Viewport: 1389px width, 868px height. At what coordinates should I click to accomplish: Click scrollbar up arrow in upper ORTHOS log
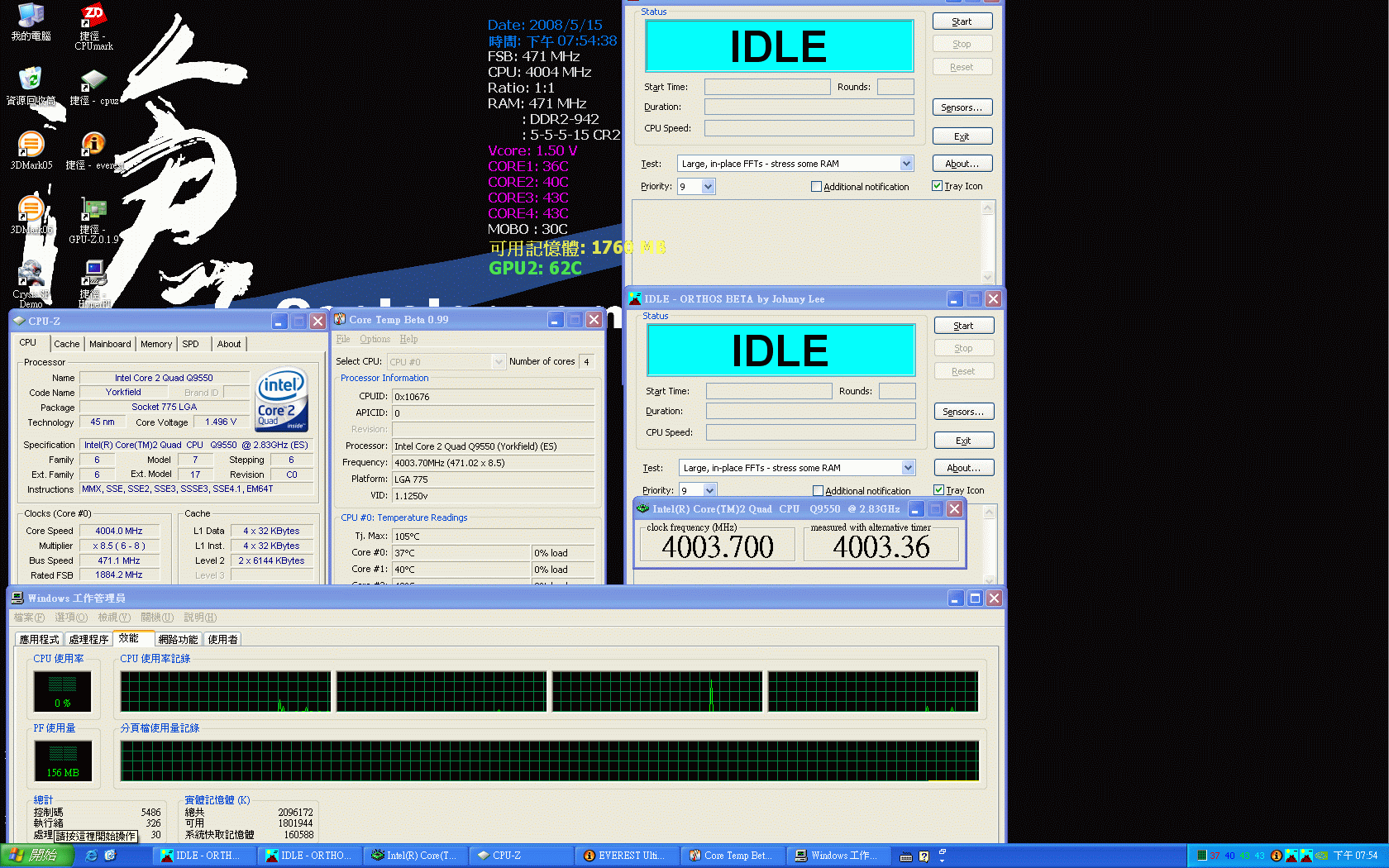pyautogui.click(x=987, y=208)
